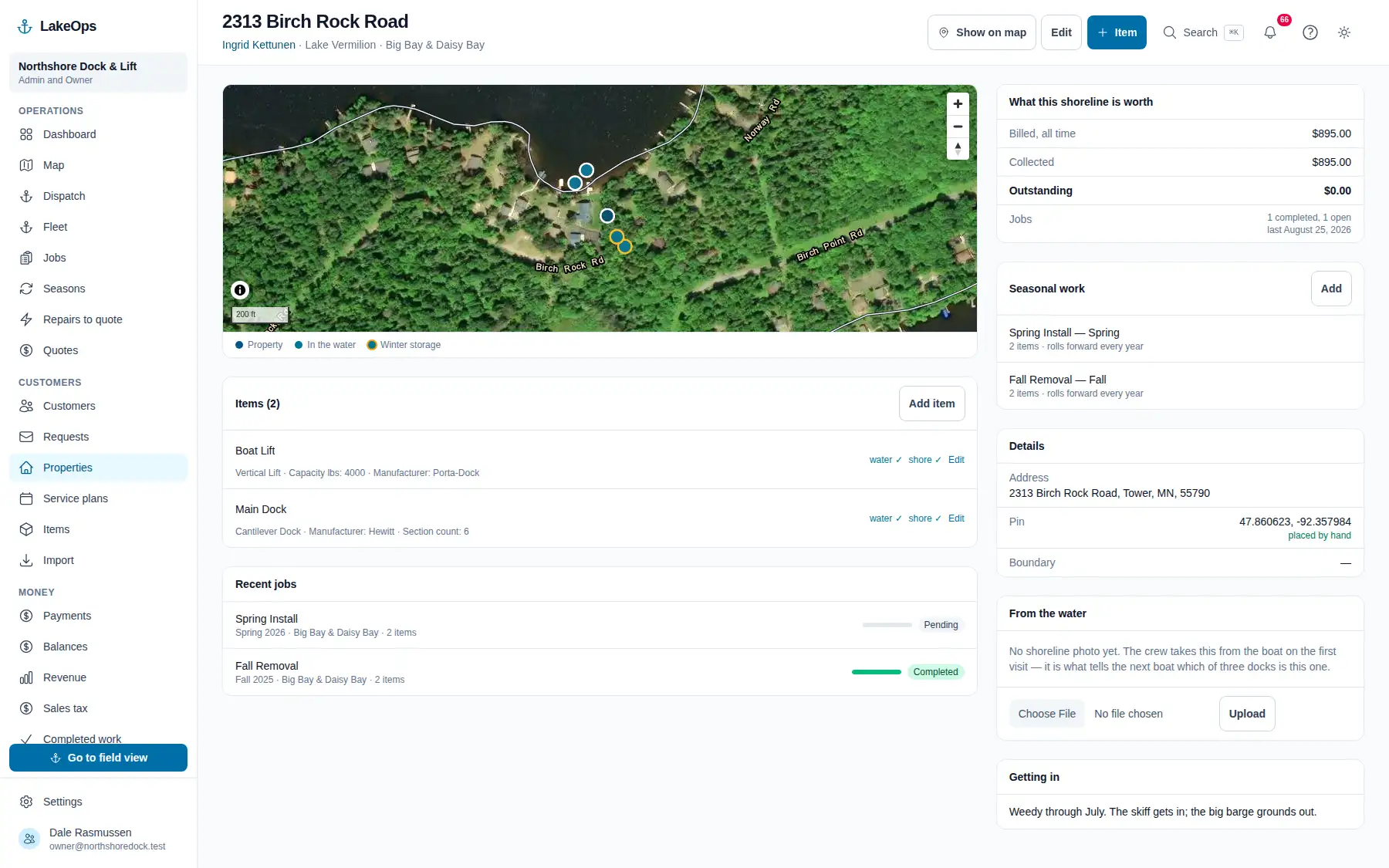The height and width of the screenshot is (868, 1389).
Task: Reset map compass bearing
Action: pyautogui.click(x=958, y=148)
